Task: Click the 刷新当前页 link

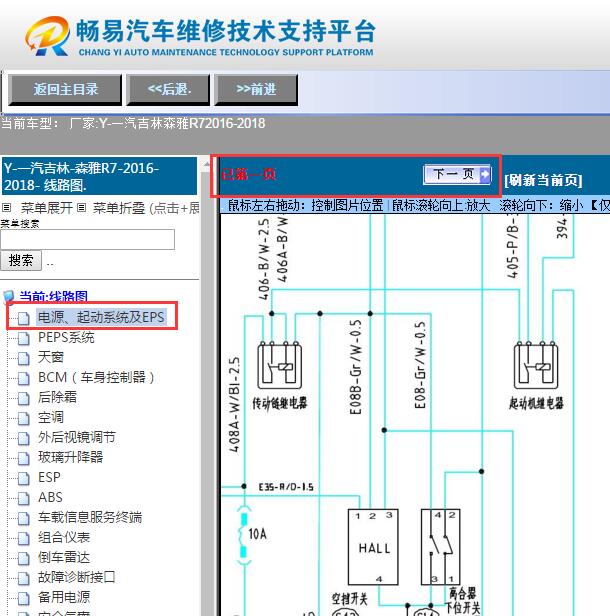Action: (543, 180)
